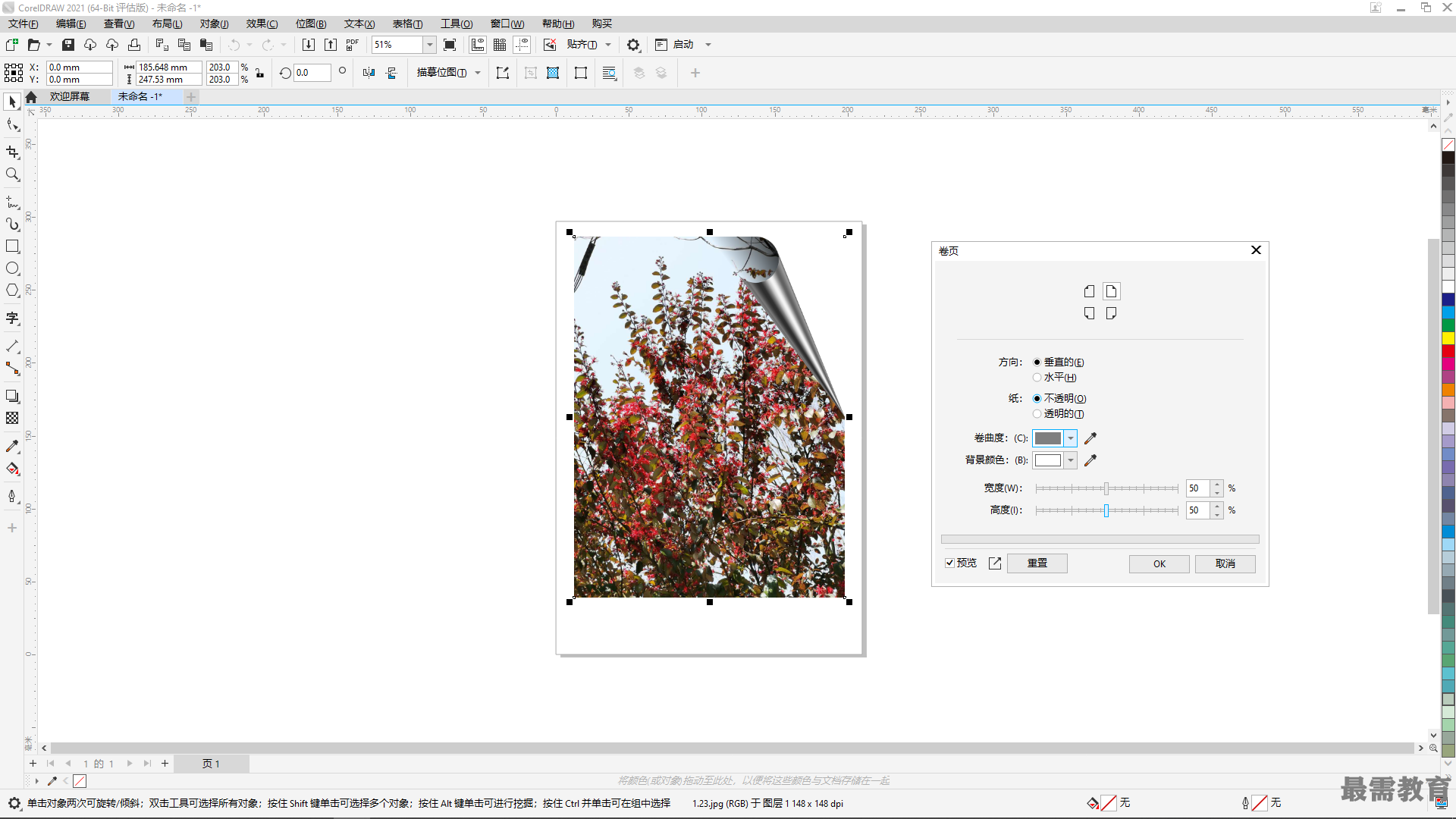Screen dimensions: 1456x819
Task: Select 垂直的 direction radio button
Action: click(x=1037, y=362)
